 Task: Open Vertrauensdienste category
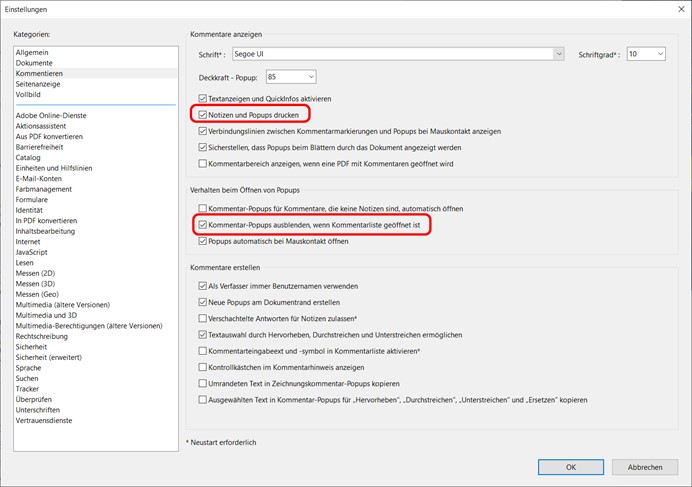point(44,421)
